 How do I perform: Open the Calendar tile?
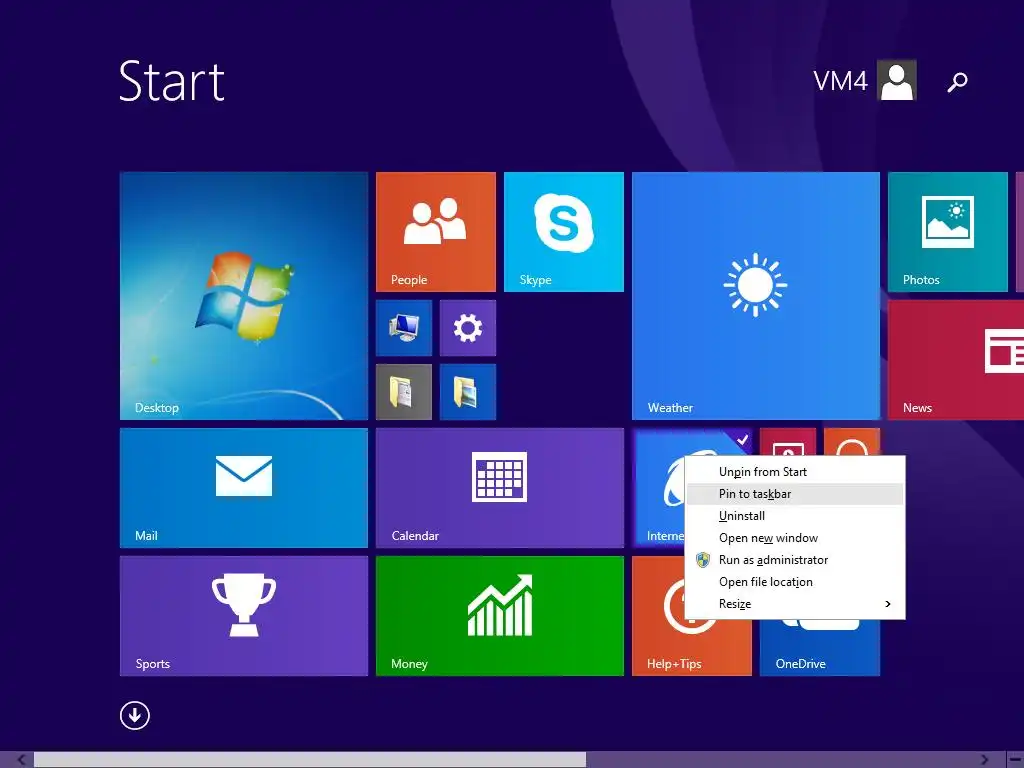pyautogui.click(x=500, y=488)
